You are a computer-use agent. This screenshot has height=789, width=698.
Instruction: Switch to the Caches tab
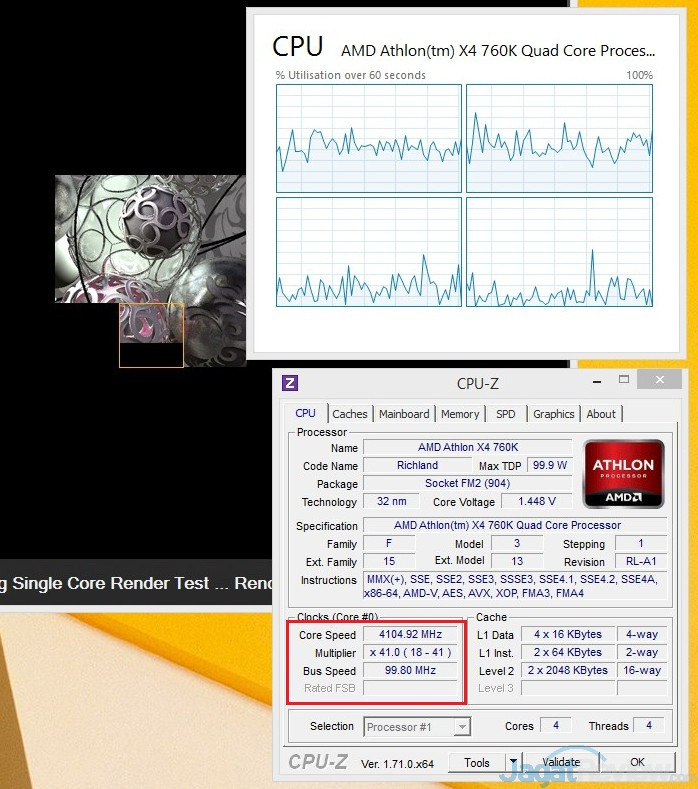coord(350,414)
